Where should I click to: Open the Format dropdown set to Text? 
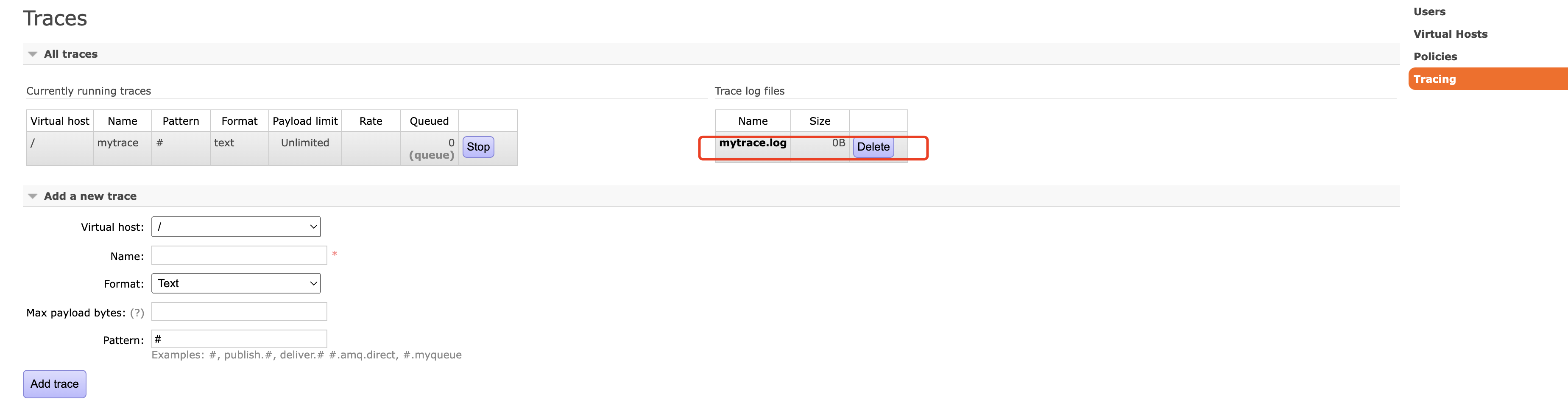tap(236, 284)
